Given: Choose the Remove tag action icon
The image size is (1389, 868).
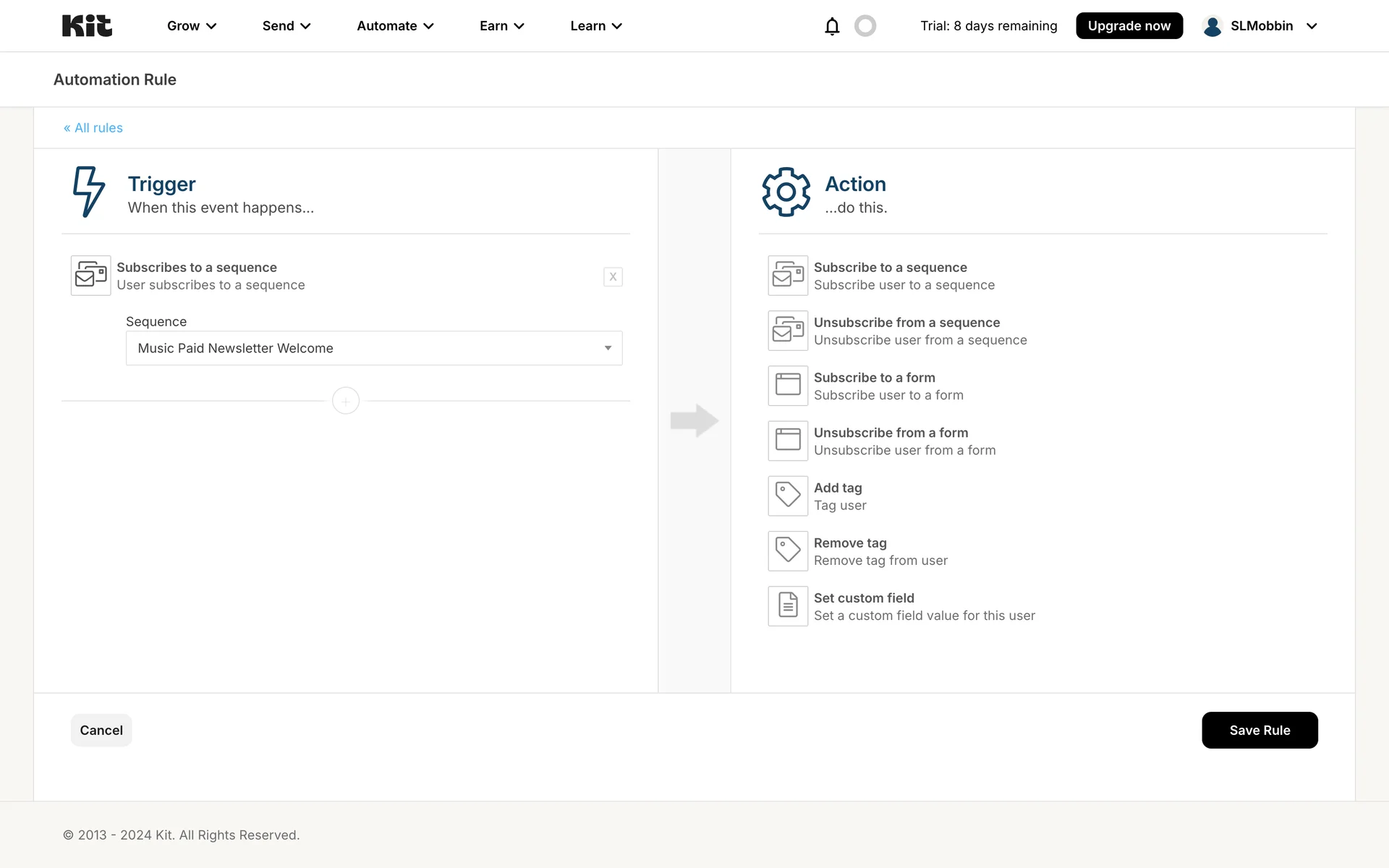Looking at the screenshot, I should pyautogui.click(x=788, y=551).
